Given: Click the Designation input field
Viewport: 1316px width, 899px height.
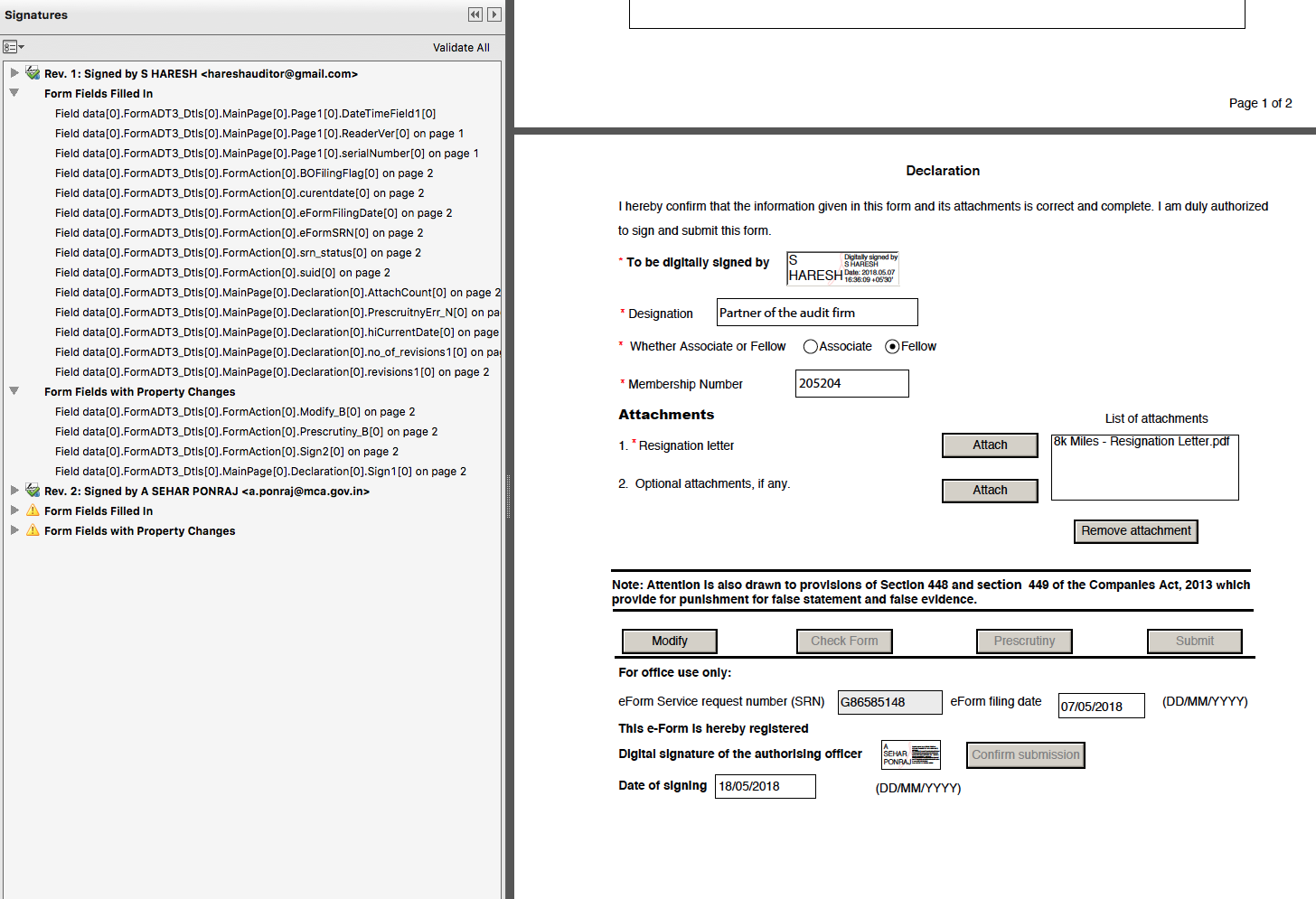Looking at the screenshot, I should (817, 313).
